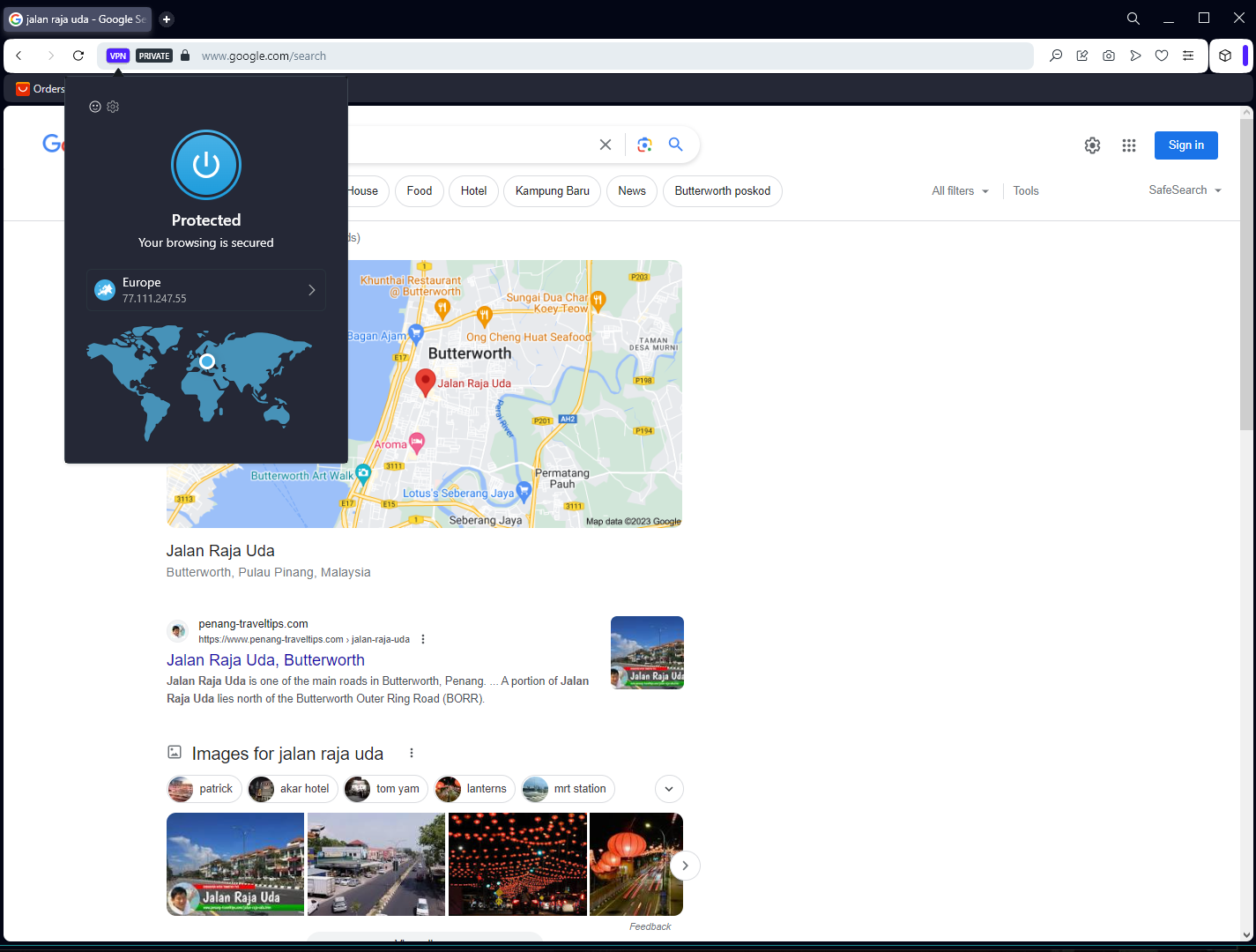Click the Jalan Raja Uda place title

tap(220, 551)
